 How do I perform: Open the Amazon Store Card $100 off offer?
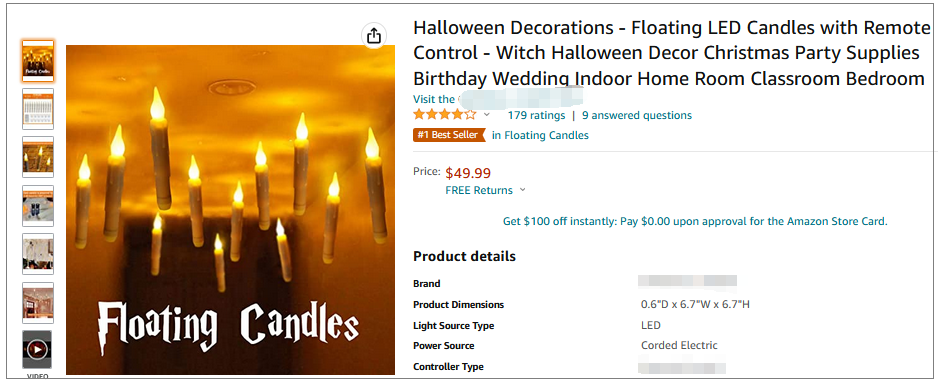click(x=695, y=221)
